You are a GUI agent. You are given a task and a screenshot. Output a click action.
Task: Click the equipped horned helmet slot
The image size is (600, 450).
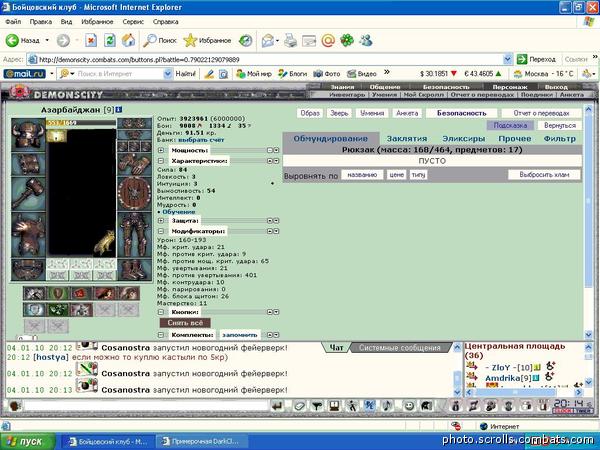pos(28,135)
